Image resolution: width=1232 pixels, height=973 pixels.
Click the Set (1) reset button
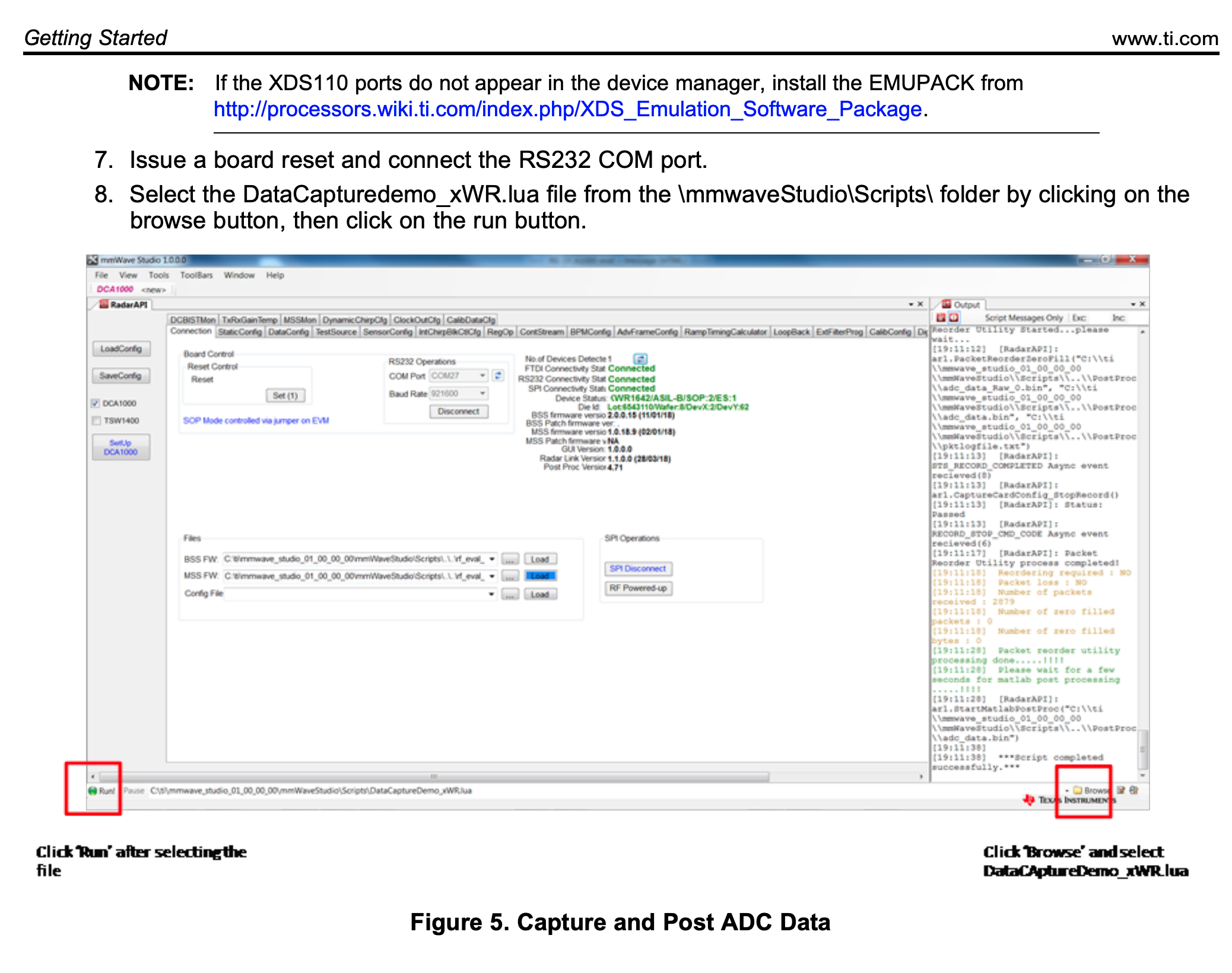tap(285, 395)
